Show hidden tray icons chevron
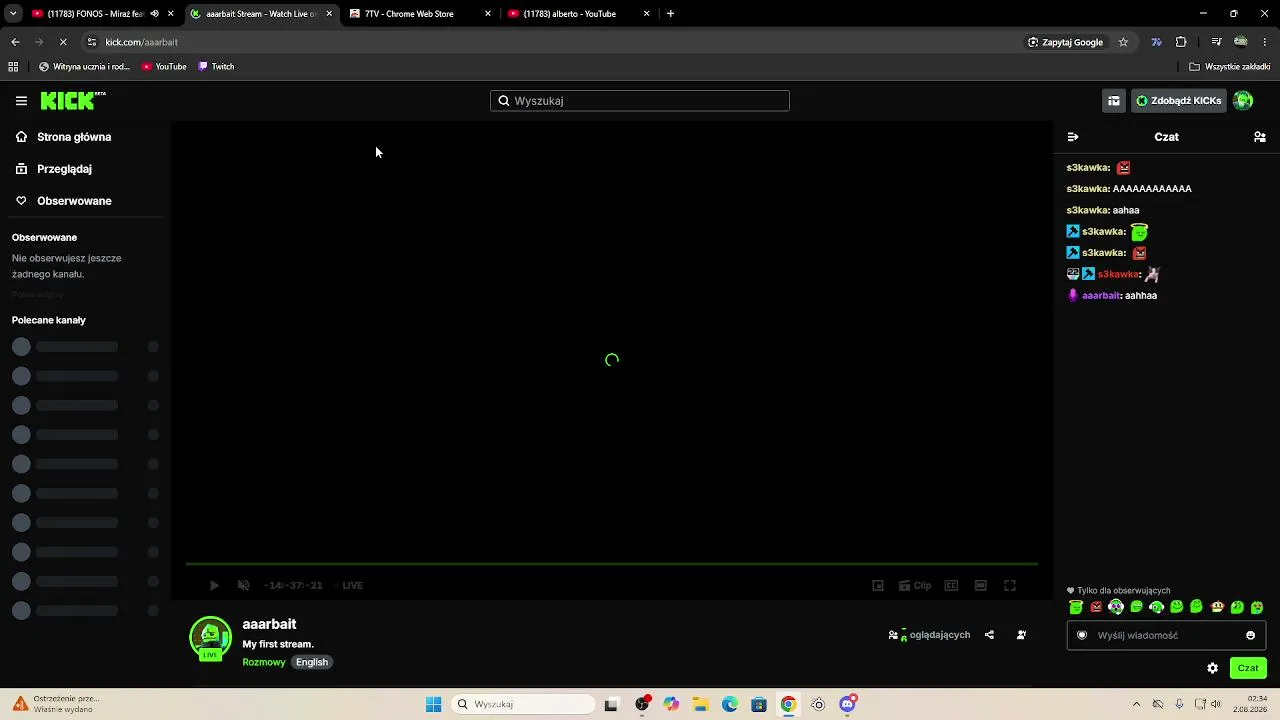The image size is (1280, 720). coord(1136,704)
